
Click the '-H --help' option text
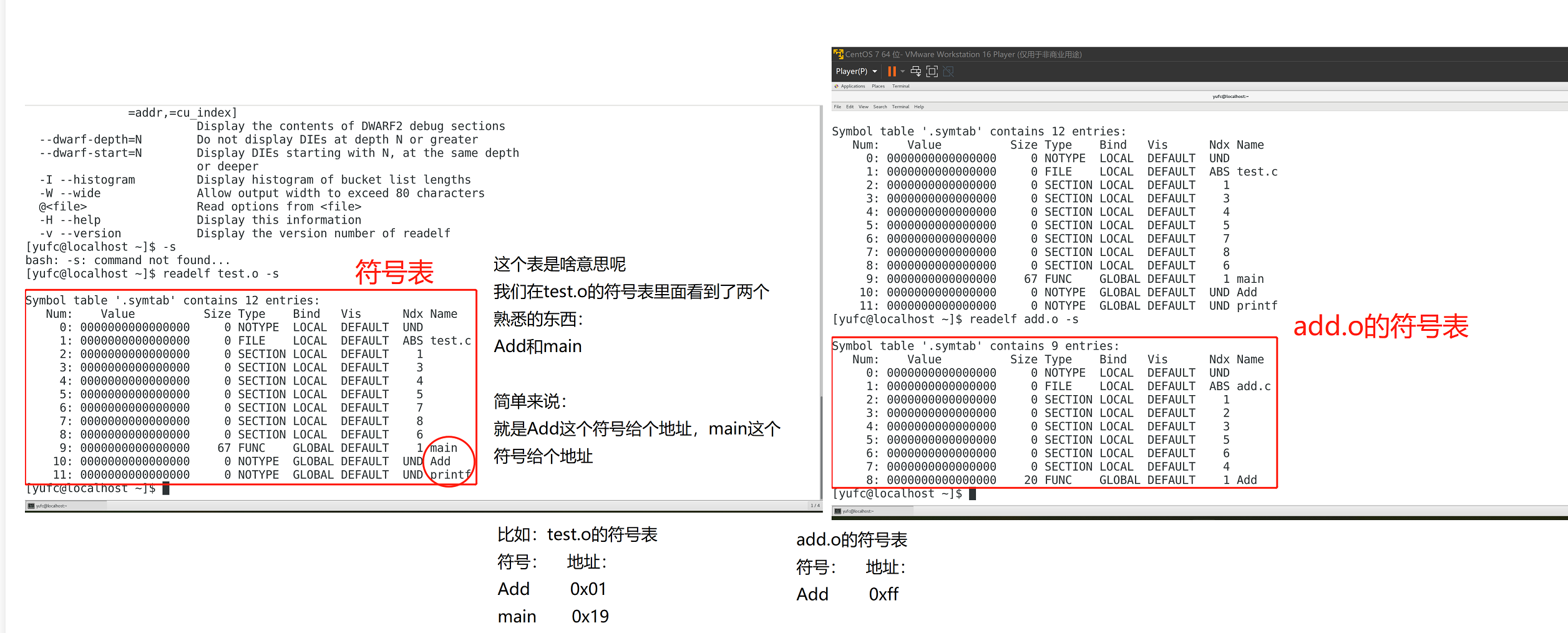(x=70, y=220)
